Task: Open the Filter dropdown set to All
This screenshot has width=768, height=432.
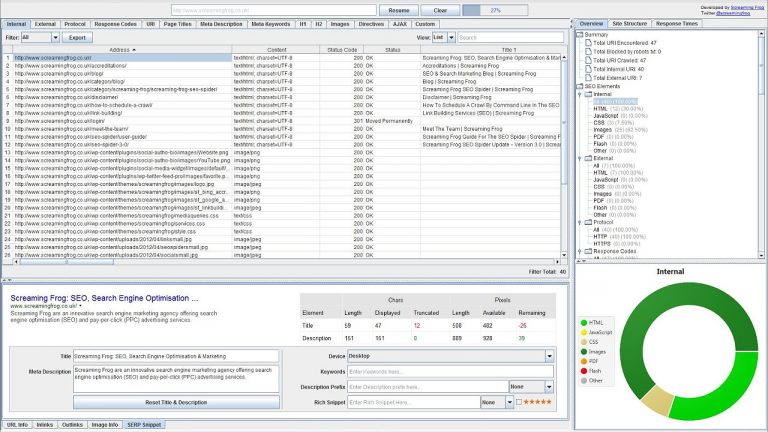Action: 40,37
